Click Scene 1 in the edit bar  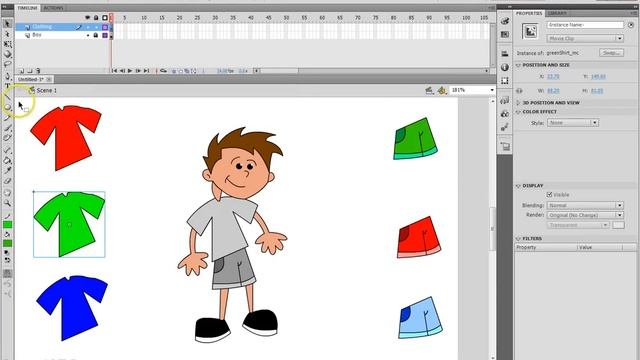point(47,91)
